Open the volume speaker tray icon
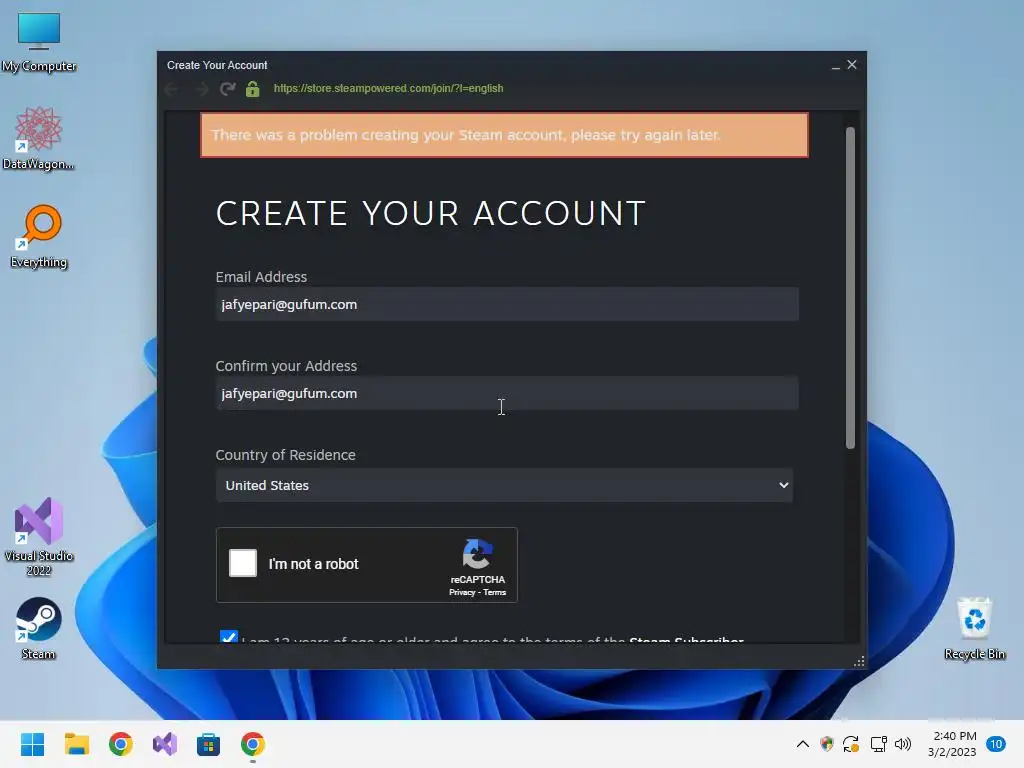This screenshot has height=768, width=1024. pos(903,744)
